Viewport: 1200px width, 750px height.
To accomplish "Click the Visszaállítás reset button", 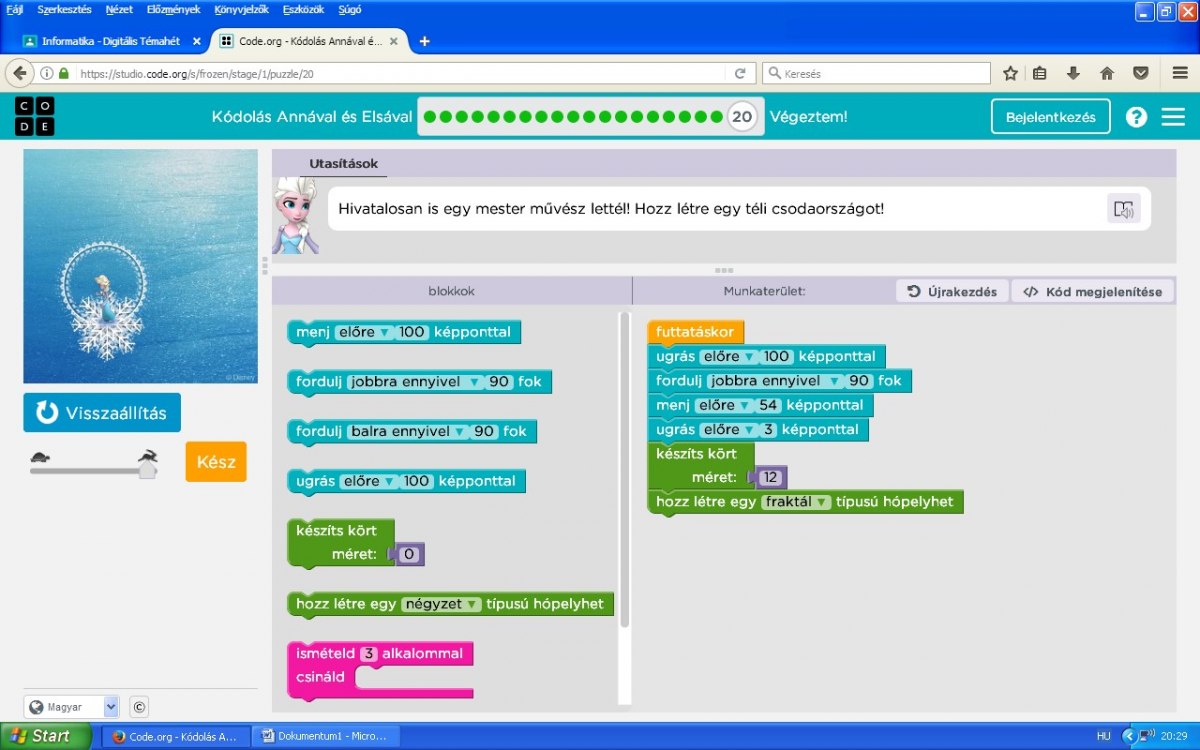I will [x=102, y=413].
